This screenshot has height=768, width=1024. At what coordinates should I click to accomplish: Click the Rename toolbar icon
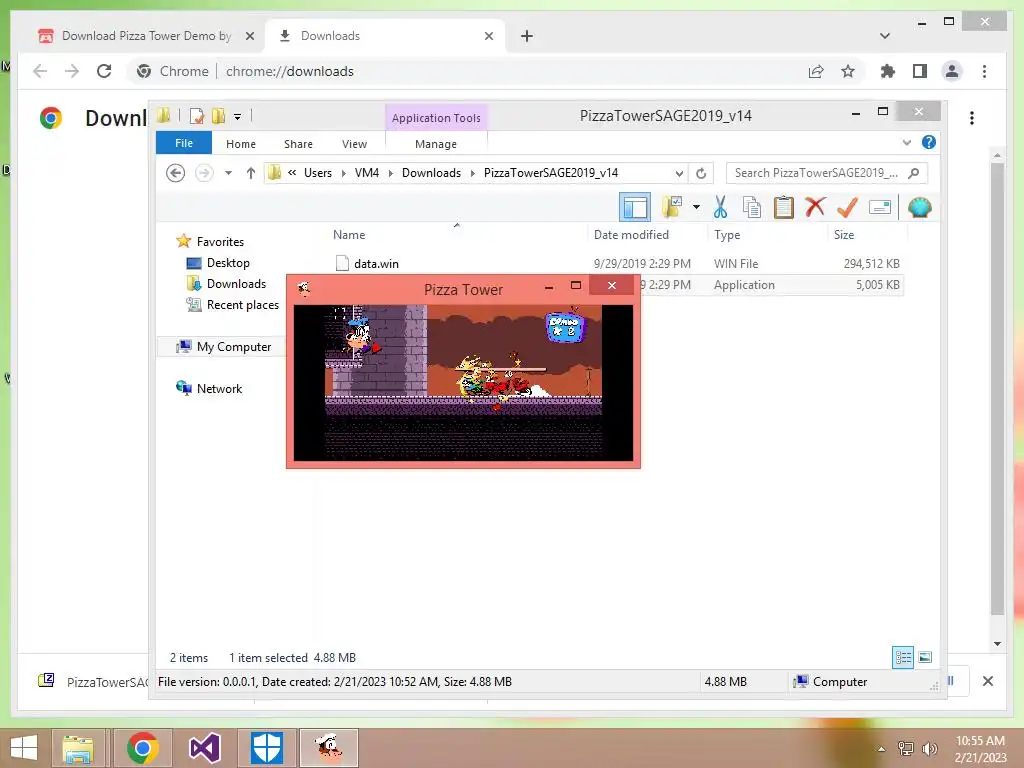[x=880, y=208]
